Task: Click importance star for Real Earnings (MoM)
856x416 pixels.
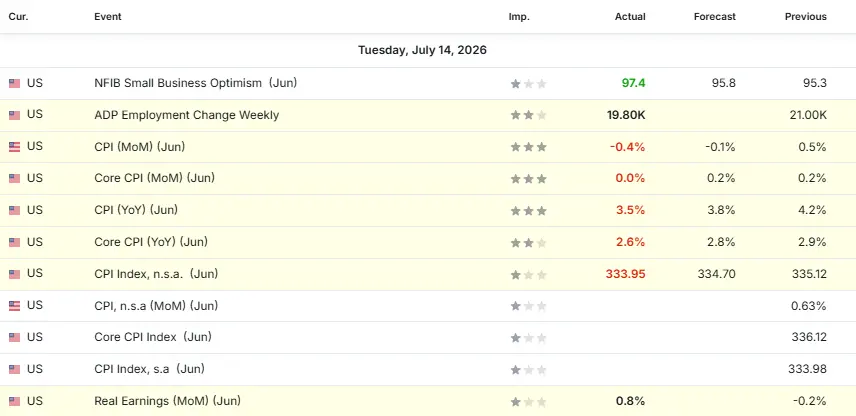Action: tap(528, 401)
